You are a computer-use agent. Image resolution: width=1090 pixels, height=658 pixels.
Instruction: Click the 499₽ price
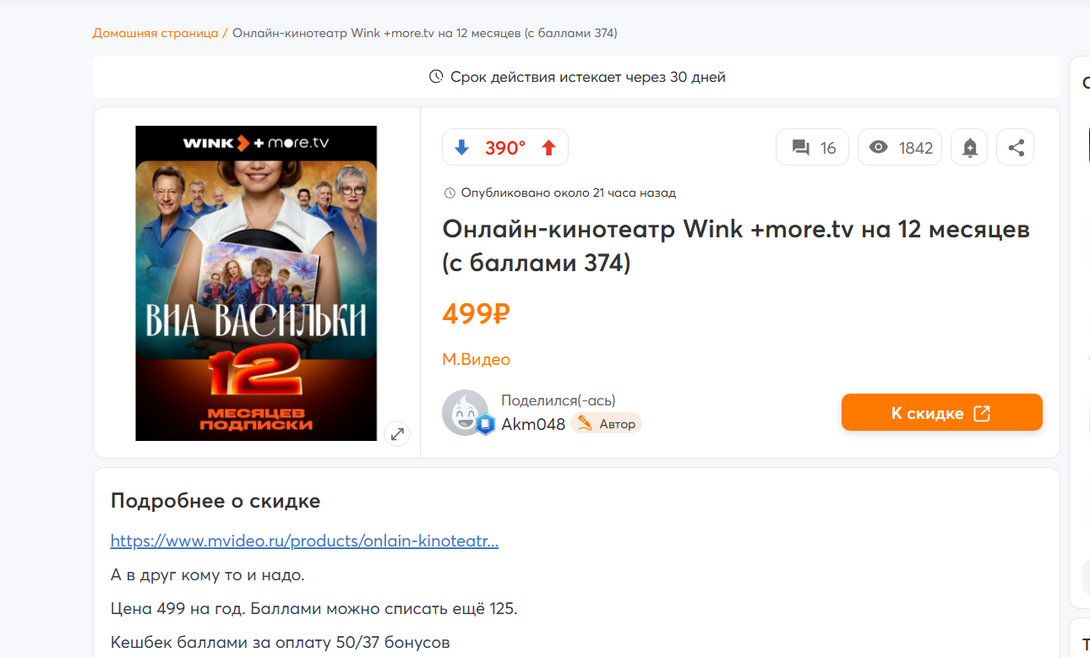[x=476, y=313]
